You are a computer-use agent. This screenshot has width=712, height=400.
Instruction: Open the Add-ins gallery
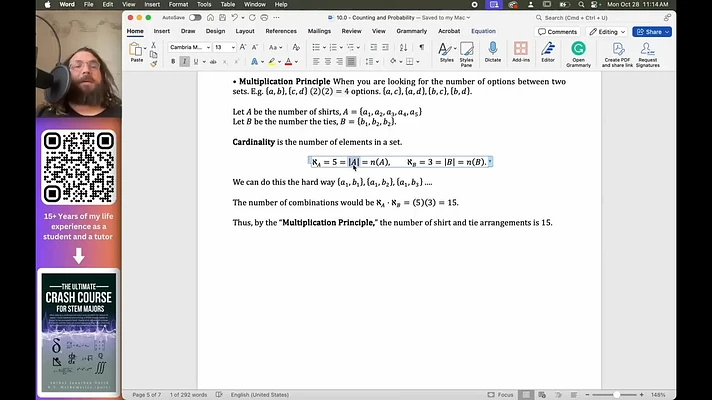(x=521, y=52)
